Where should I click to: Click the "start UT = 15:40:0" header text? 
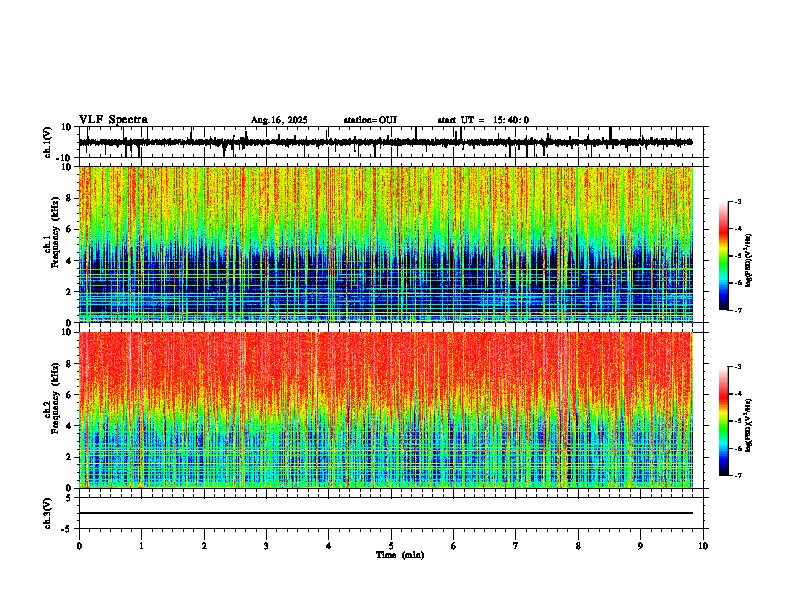click(483, 120)
